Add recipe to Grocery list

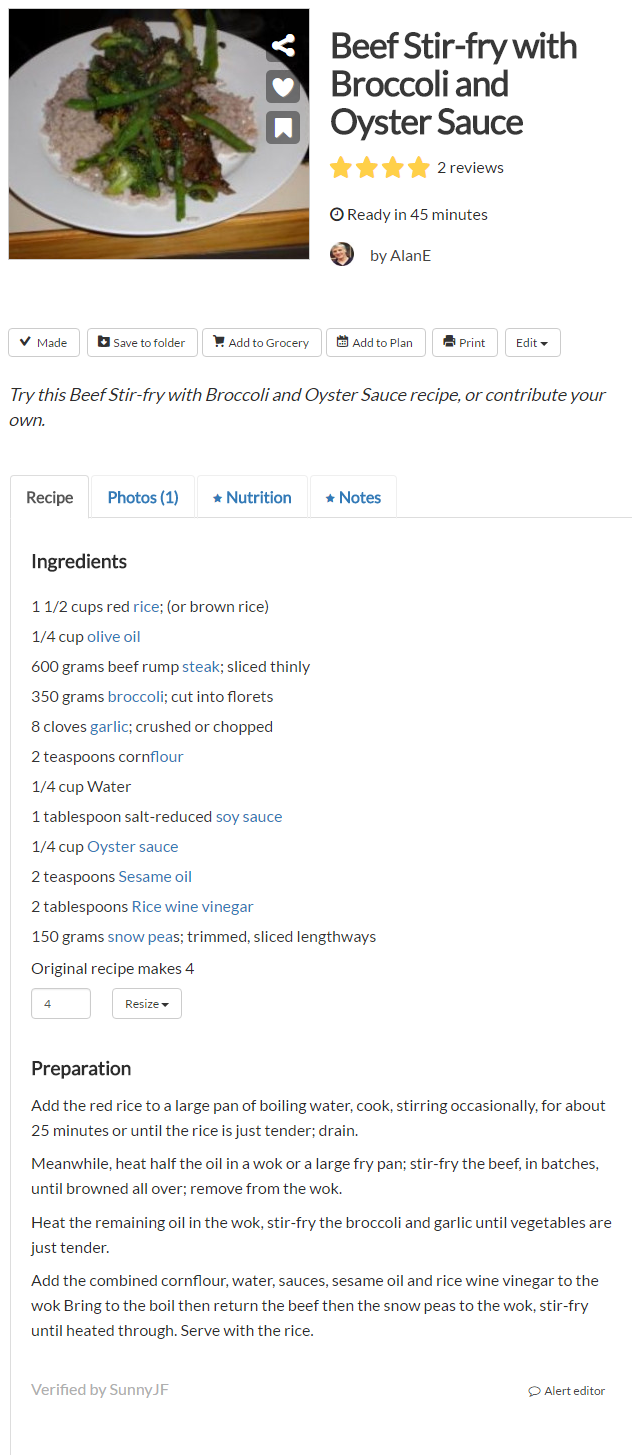(262, 342)
